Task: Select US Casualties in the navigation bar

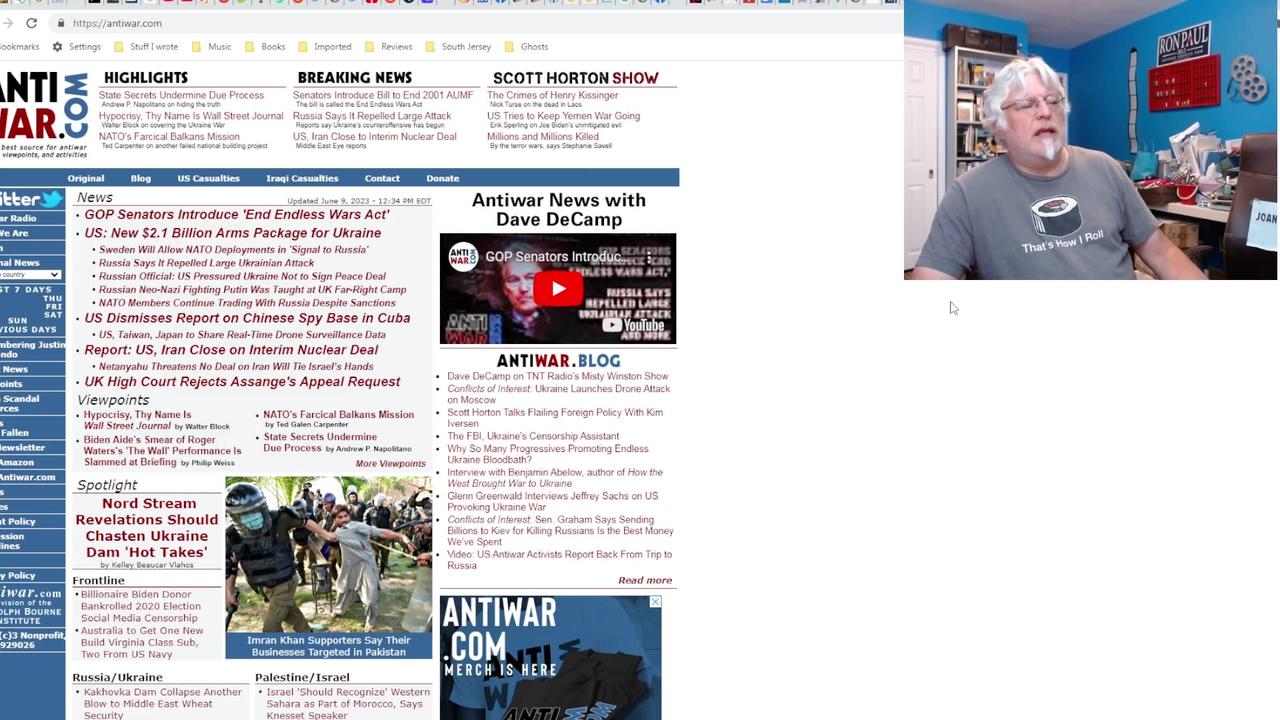Action: pos(208,178)
